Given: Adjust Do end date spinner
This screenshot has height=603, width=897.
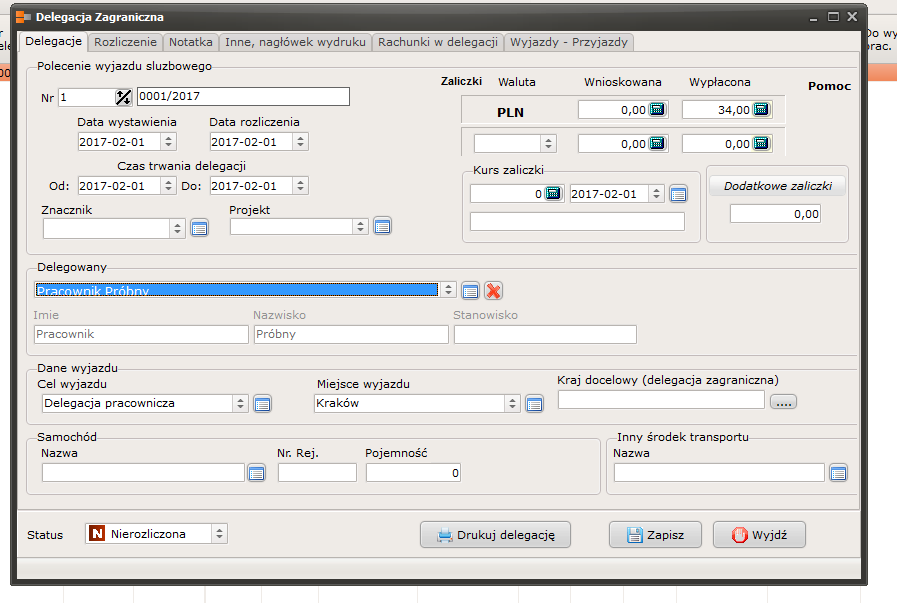Looking at the screenshot, I should coord(300,185).
